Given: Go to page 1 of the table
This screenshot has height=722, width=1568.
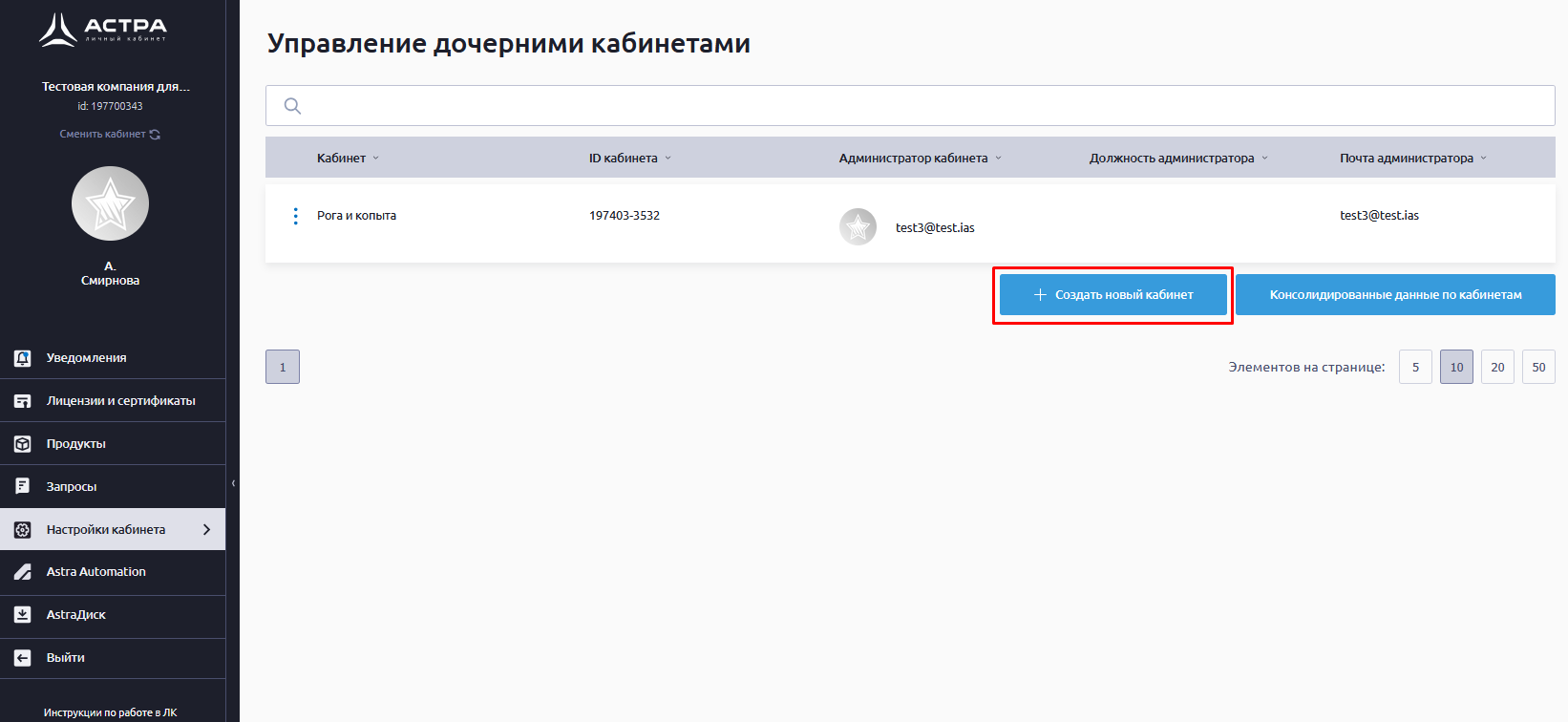Looking at the screenshot, I should point(283,367).
